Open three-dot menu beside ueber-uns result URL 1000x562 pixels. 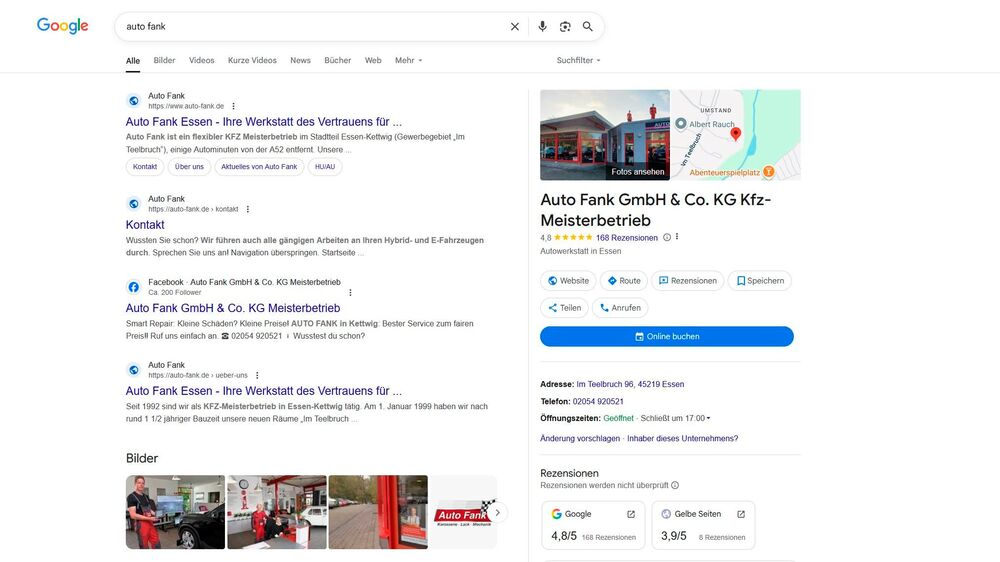(257, 376)
